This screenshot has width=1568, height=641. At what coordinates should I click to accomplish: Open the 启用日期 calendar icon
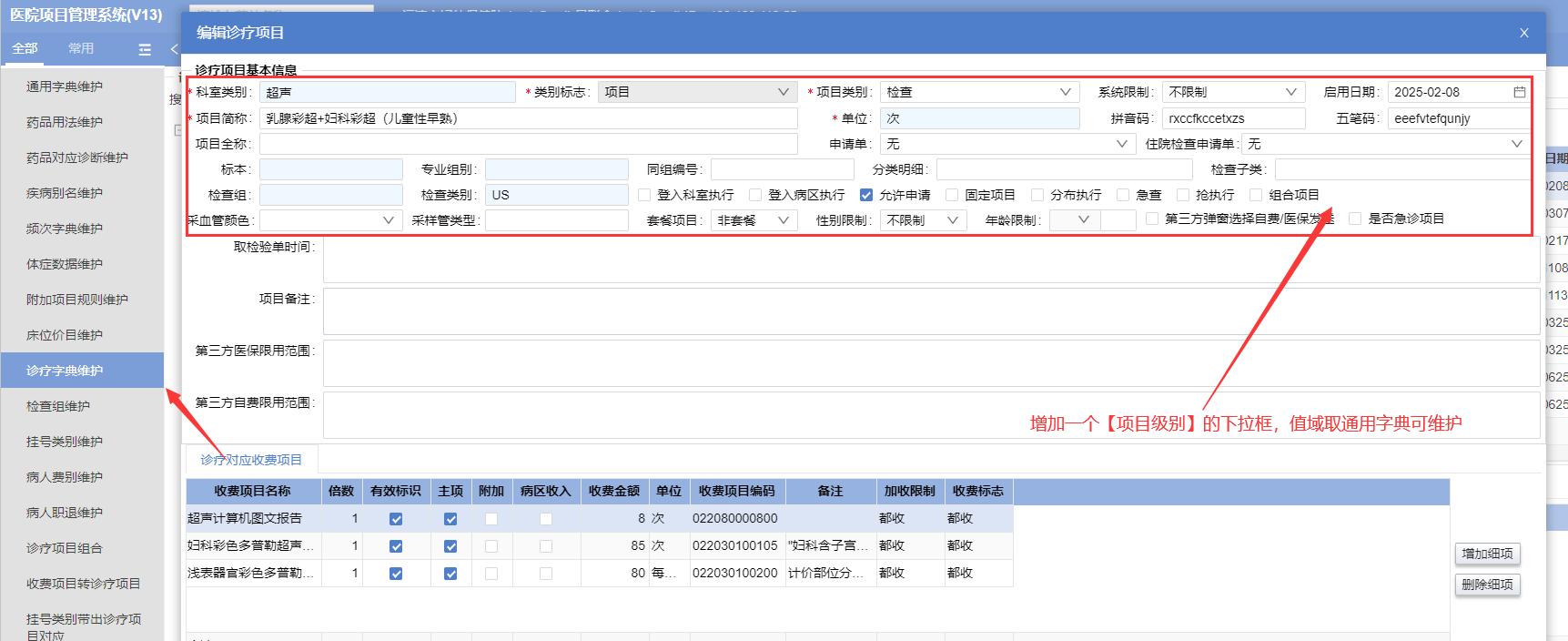pos(1519,92)
